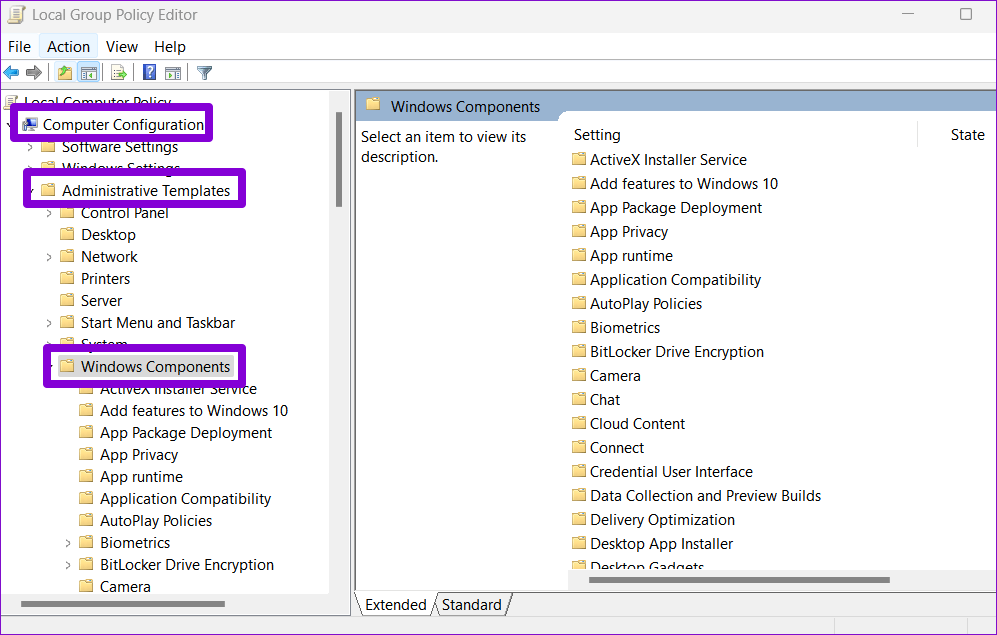Image resolution: width=997 pixels, height=635 pixels.
Task: Open ActiveX Installer Service in right list
Action: 668,160
